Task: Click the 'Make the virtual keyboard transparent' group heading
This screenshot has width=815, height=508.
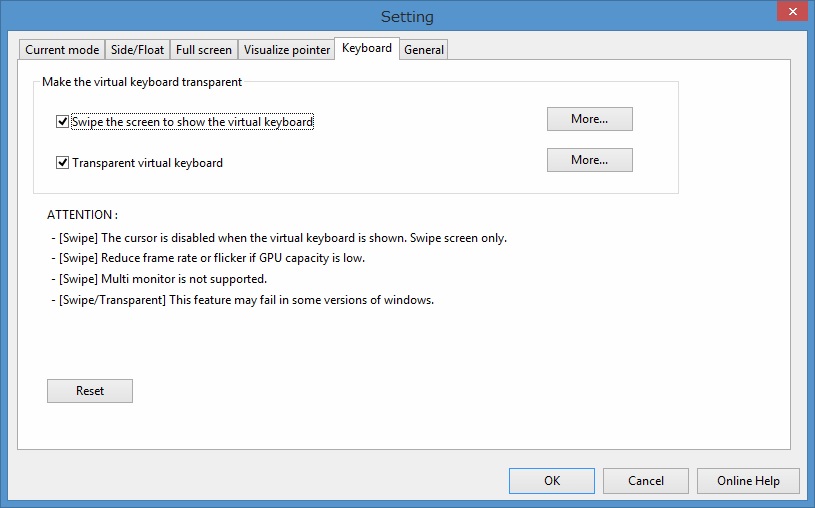Action: 142,82
